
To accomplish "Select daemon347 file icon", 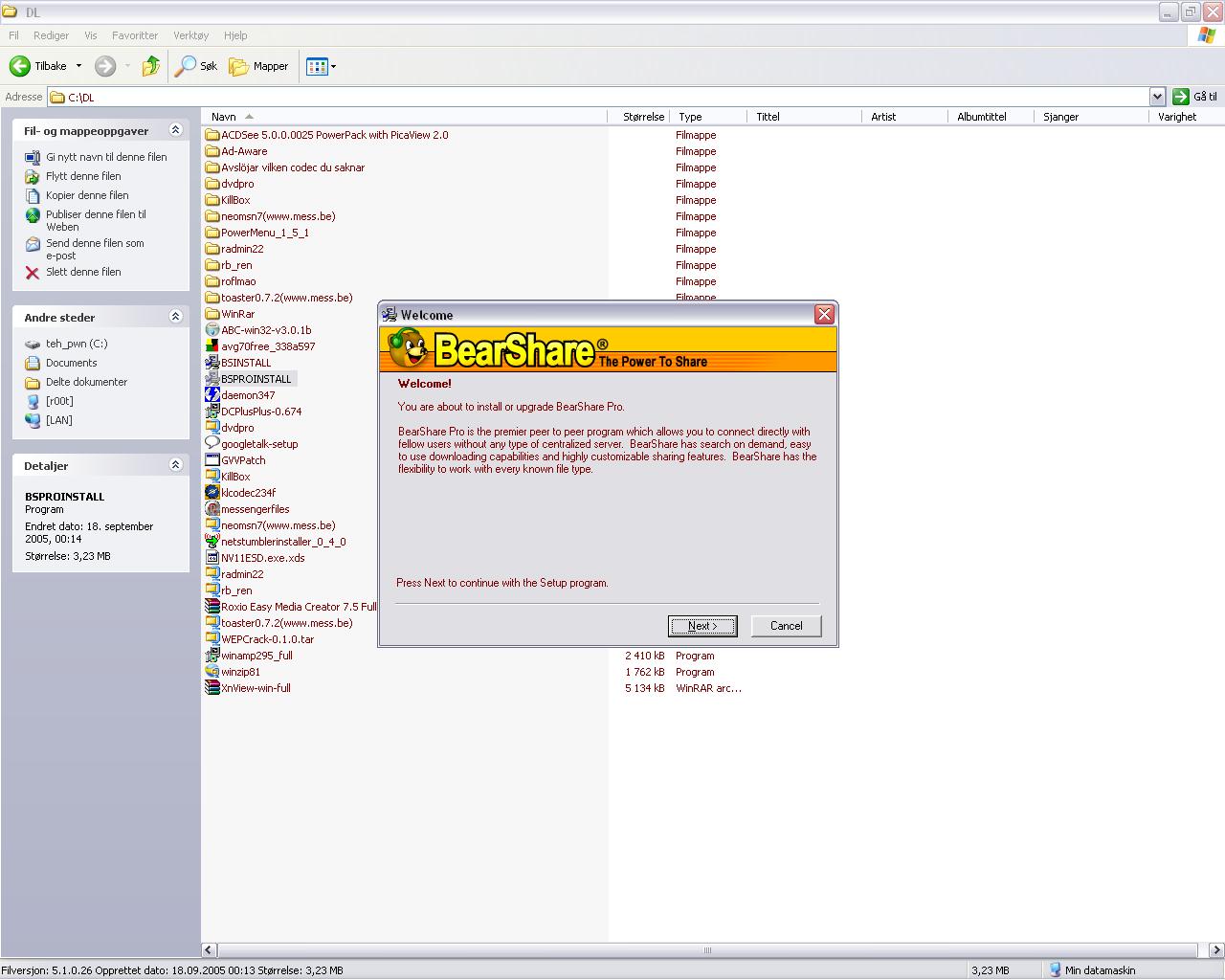I will point(212,395).
